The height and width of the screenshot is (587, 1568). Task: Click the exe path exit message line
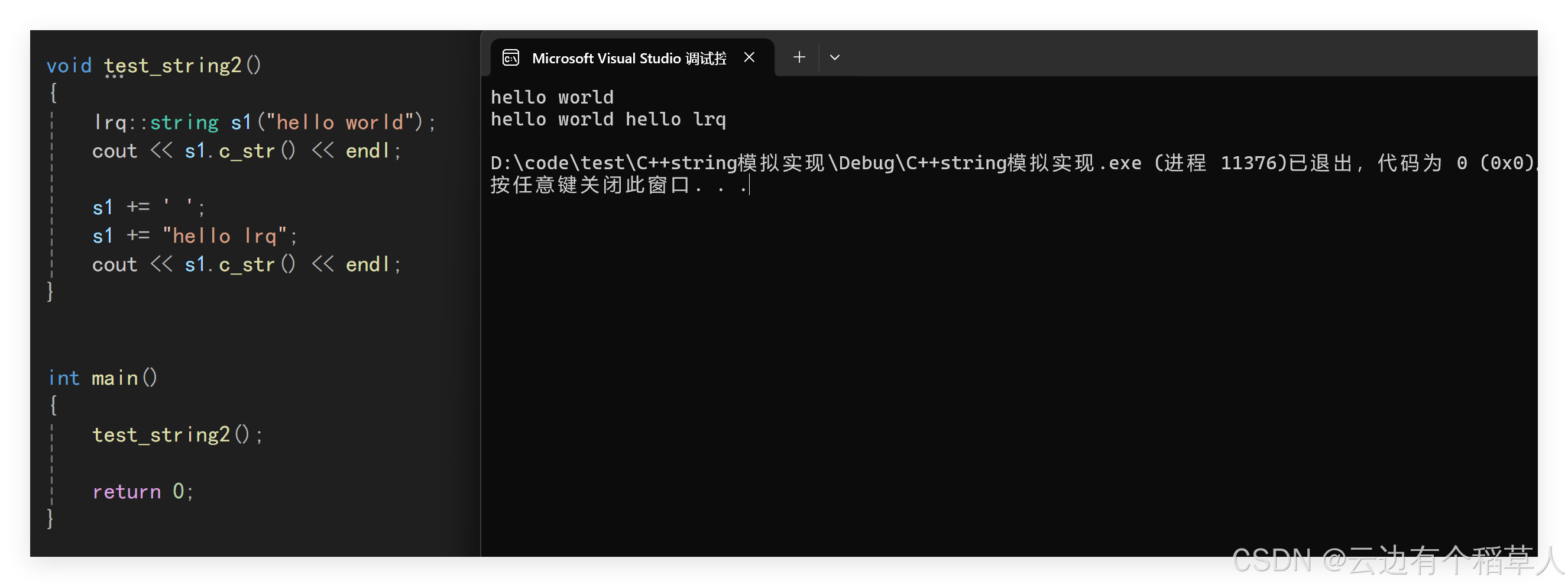[1013, 163]
